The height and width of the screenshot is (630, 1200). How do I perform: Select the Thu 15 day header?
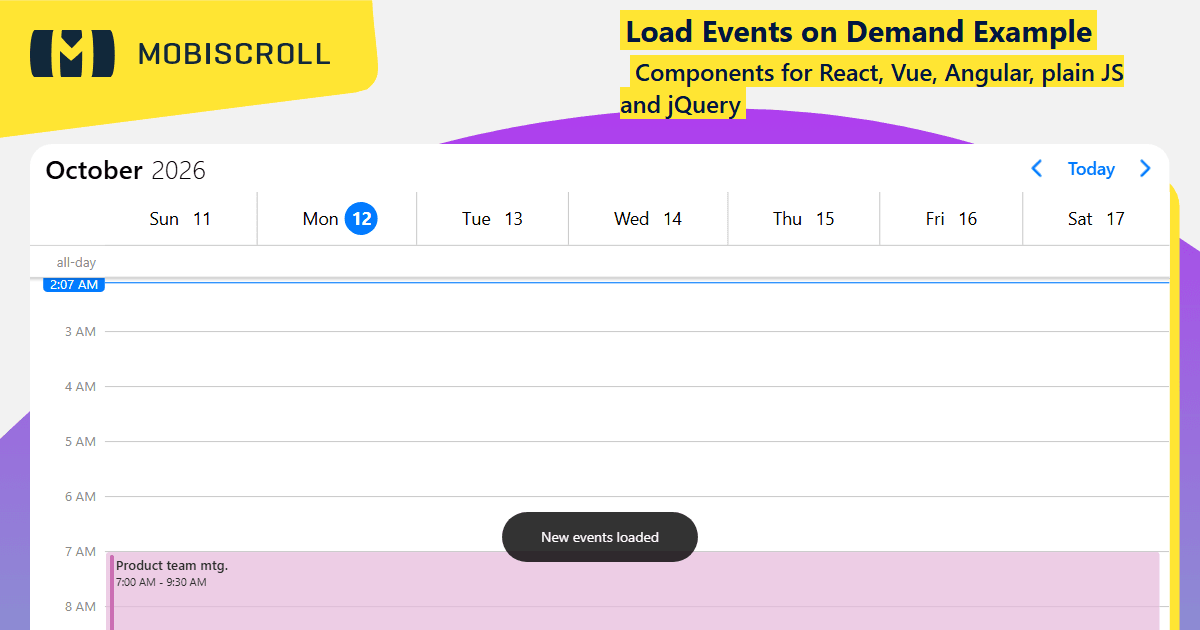point(803,219)
